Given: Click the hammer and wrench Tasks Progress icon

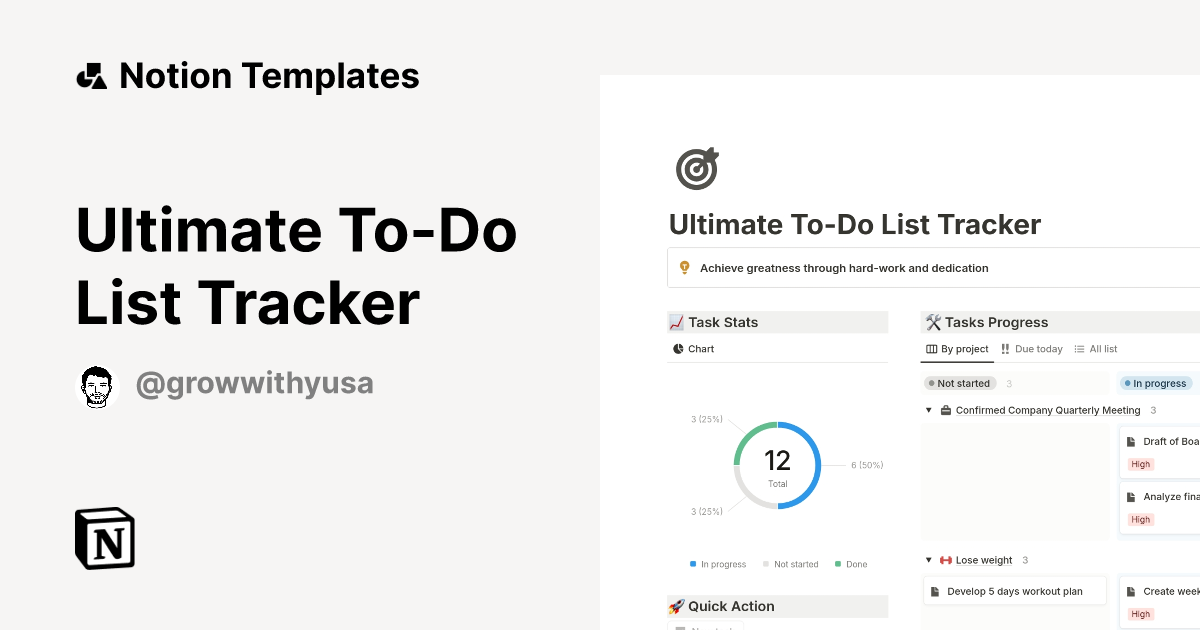Looking at the screenshot, I should [x=933, y=322].
